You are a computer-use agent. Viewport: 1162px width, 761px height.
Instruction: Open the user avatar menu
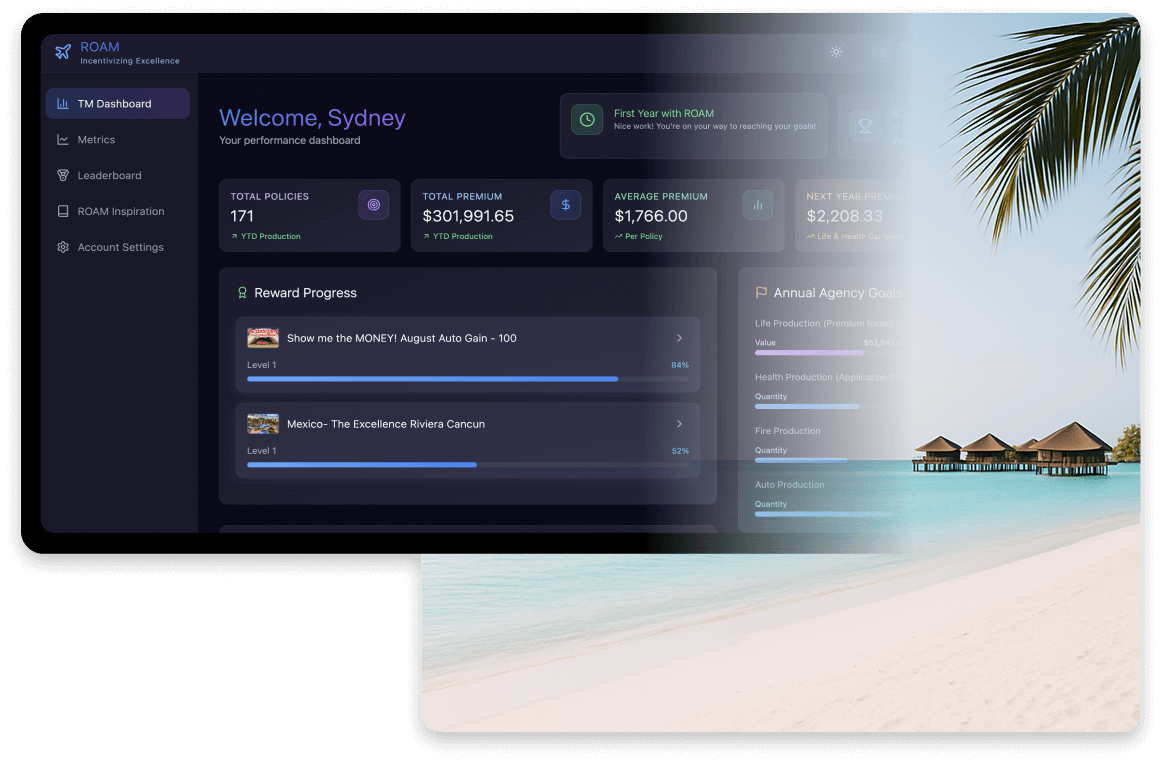point(881,52)
